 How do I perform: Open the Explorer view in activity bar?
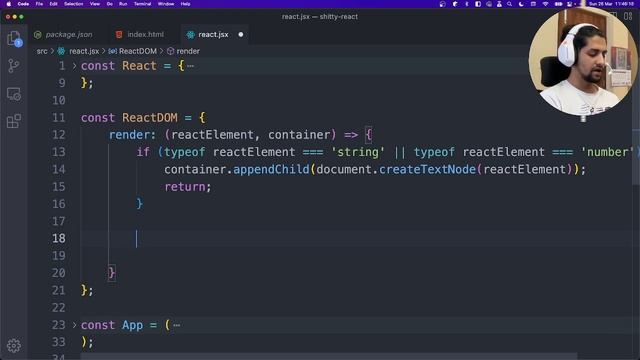tap(14, 39)
